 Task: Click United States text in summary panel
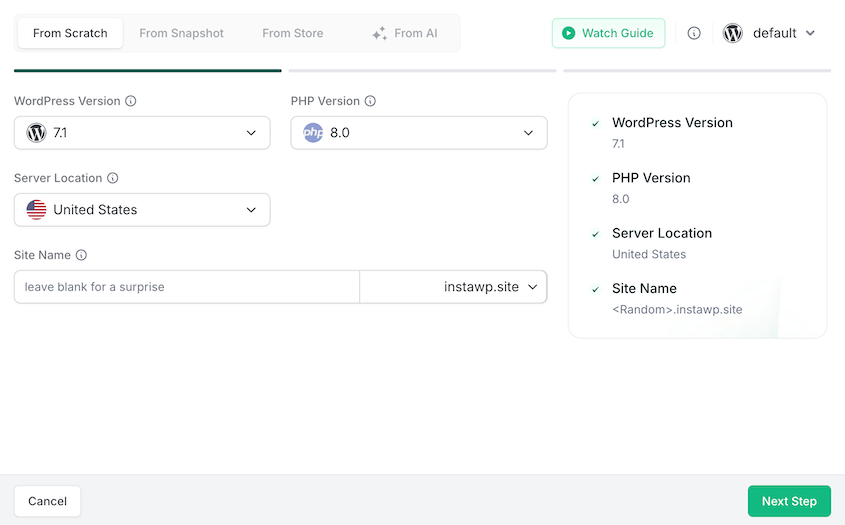point(649,254)
